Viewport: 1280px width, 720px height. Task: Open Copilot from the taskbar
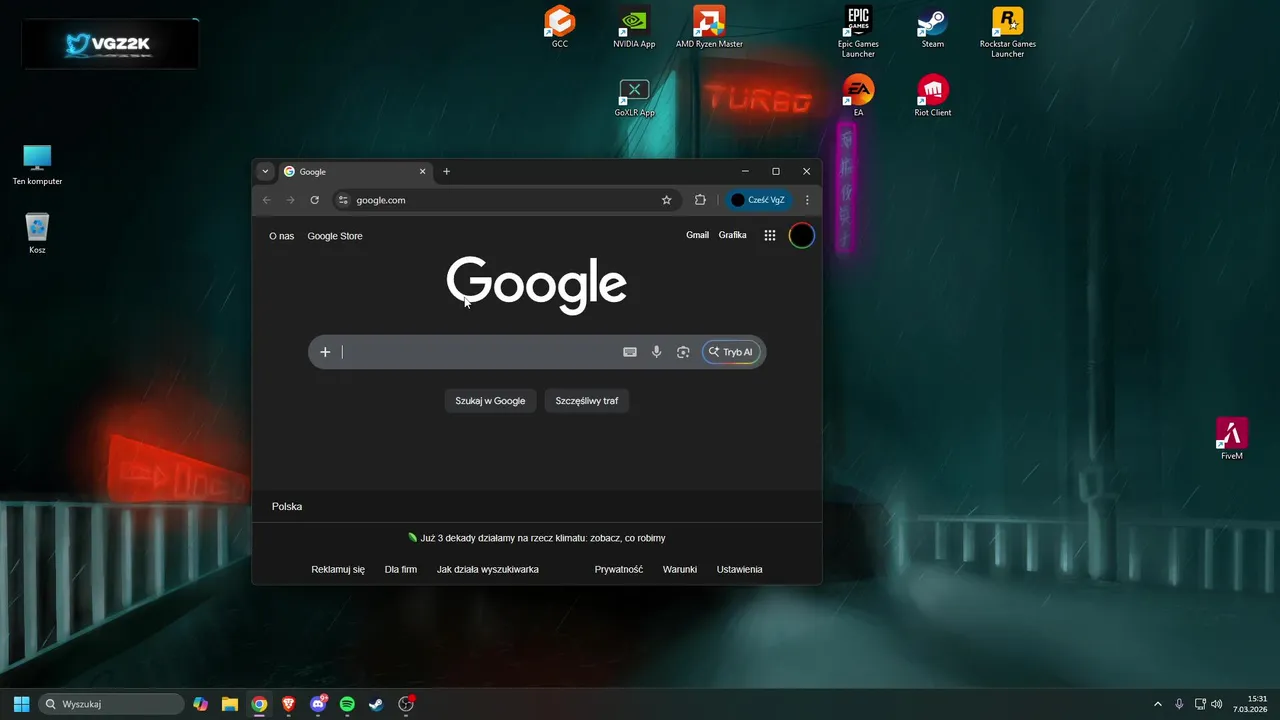pos(201,704)
